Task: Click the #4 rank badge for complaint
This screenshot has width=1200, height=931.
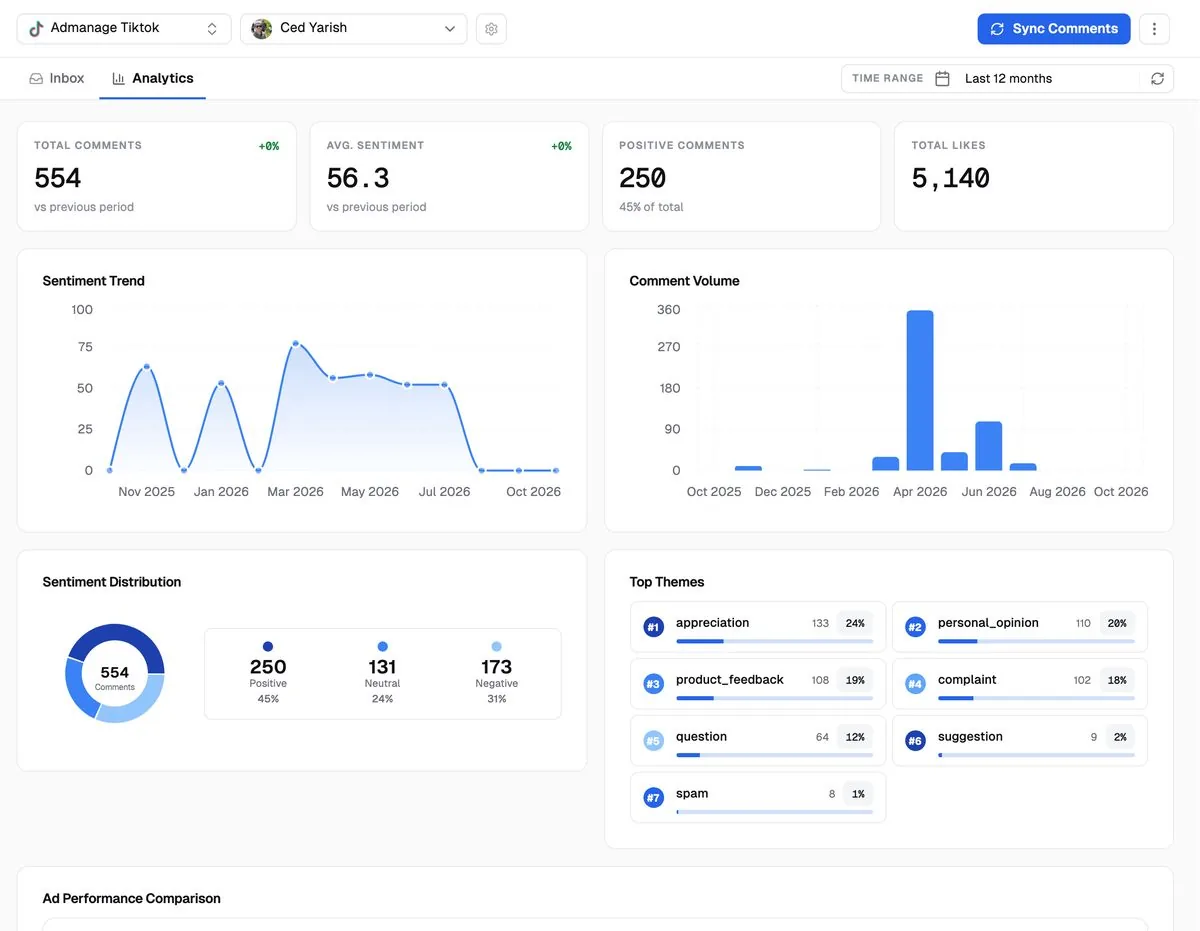Action: tap(915, 684)
